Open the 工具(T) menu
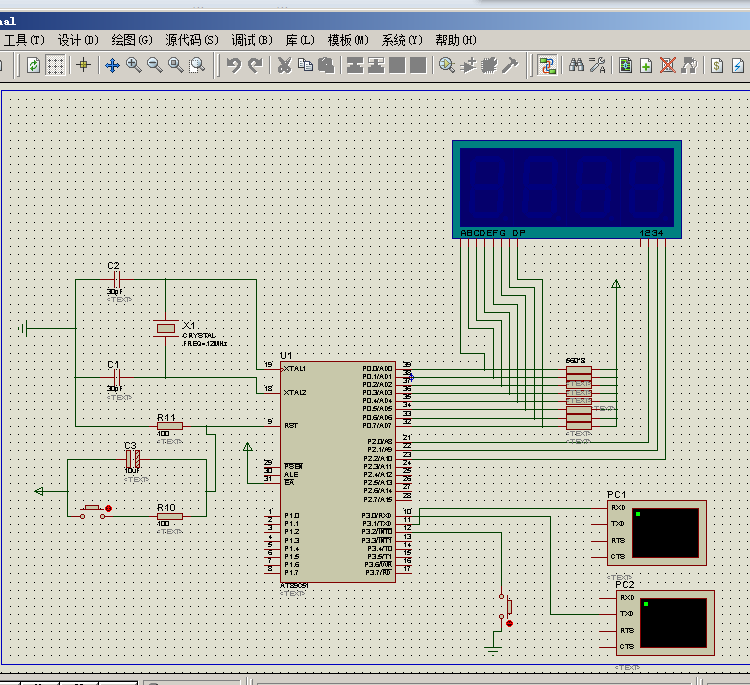The height and width of the screenshot is (685, 750). [x=24, y=40]
